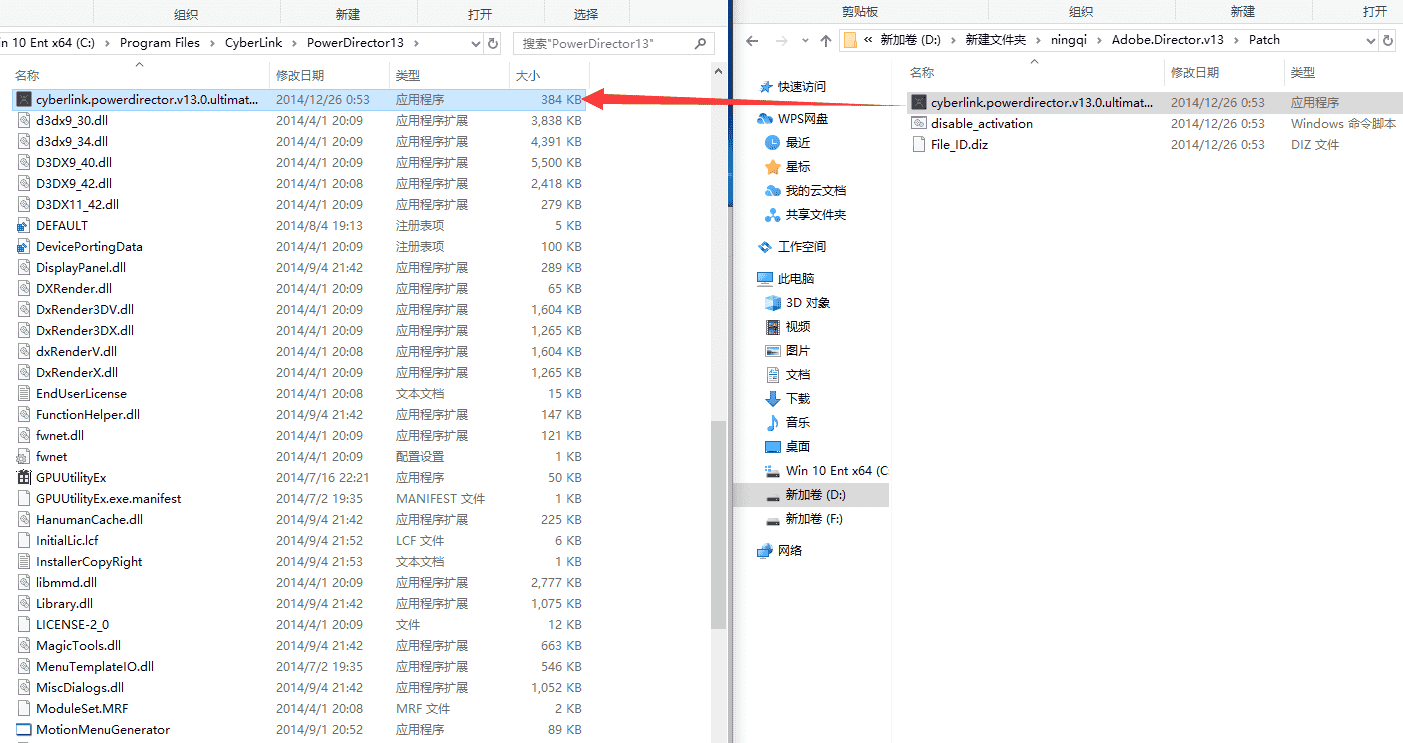The width and height of the screenshot is (1403, 743).
Task: Open 工作空间 workspace icon
Action: [766, 247]
